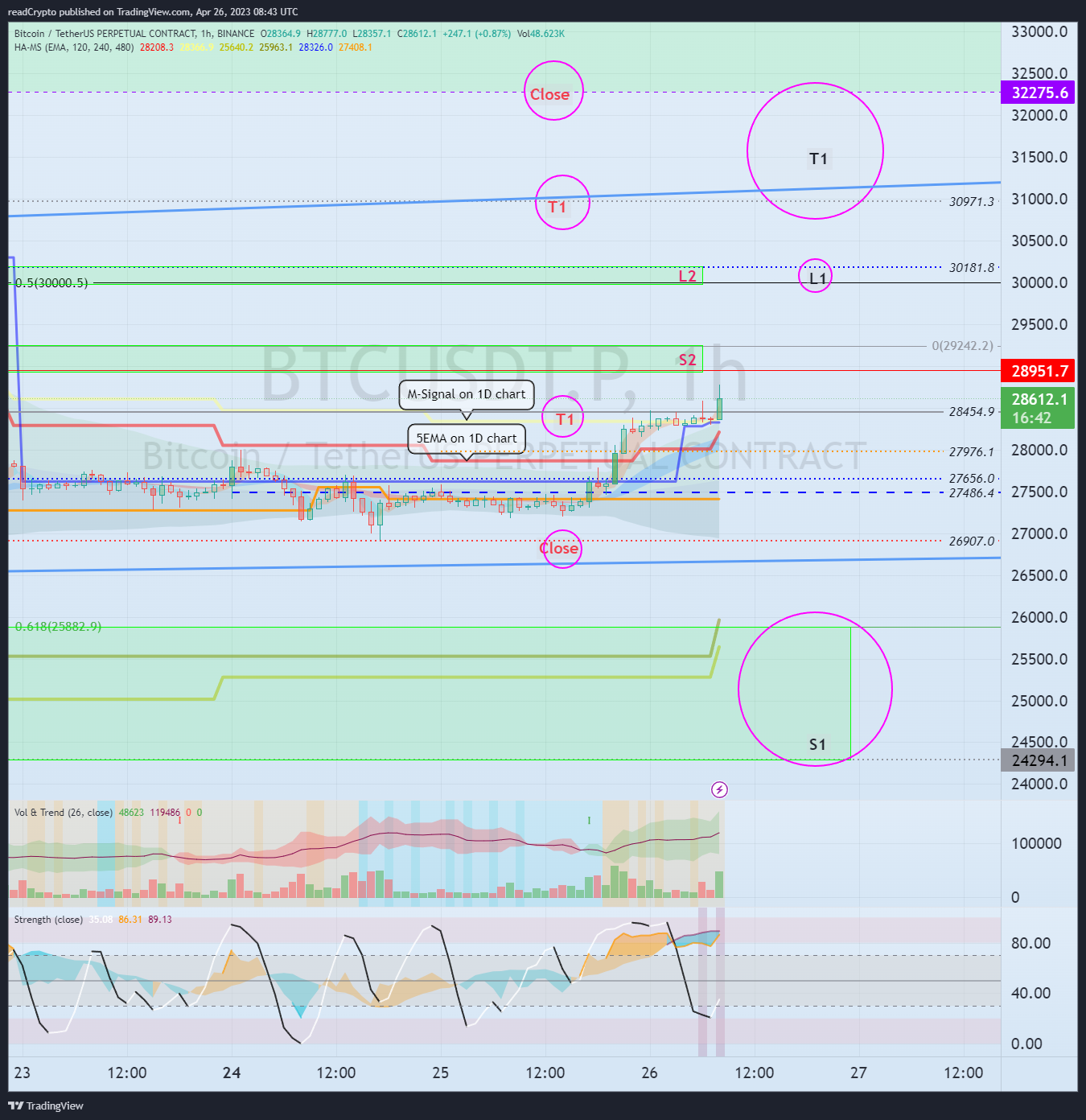
Task: Click date 26 on time axis
Action: (650, 1073)
